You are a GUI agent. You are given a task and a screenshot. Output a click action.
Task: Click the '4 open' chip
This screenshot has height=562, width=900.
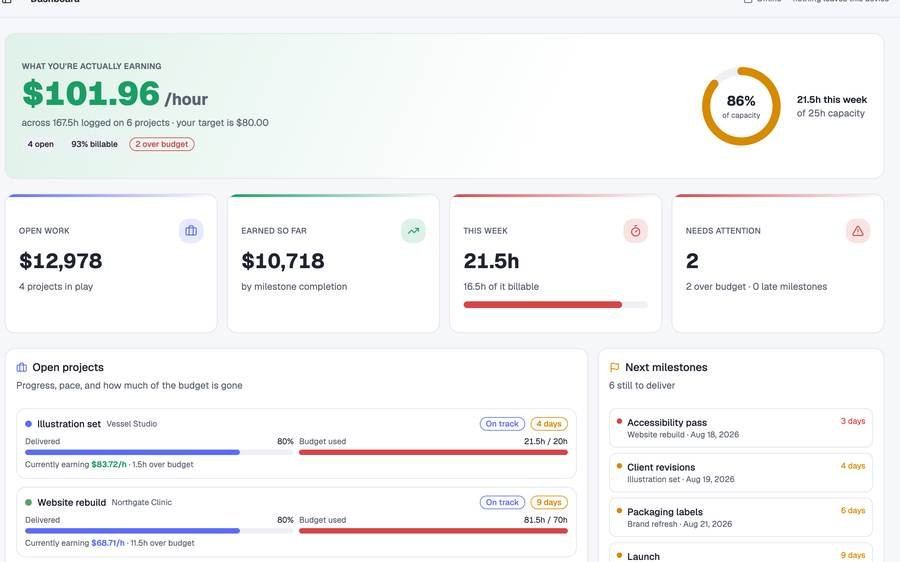(41, 144)
